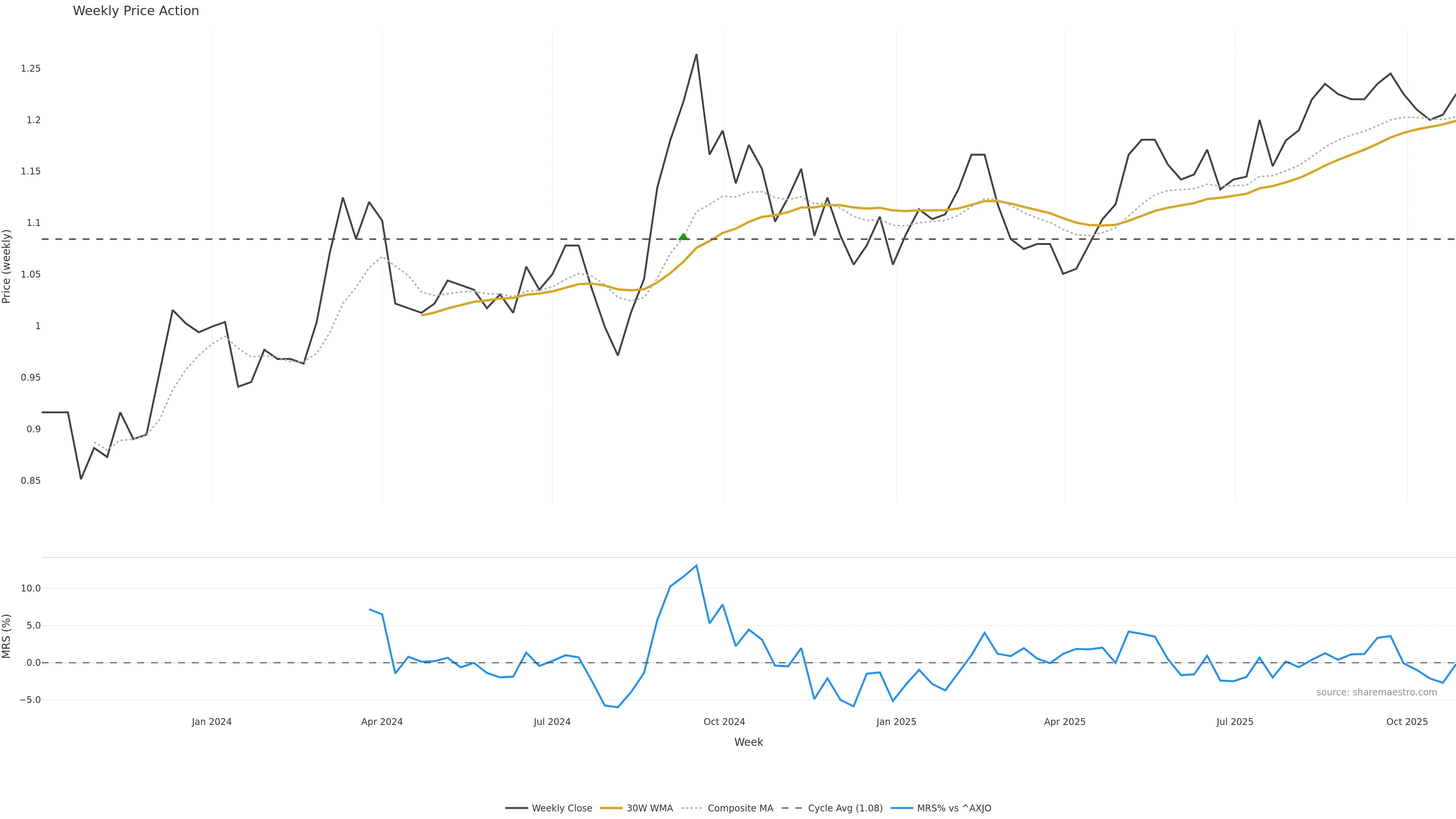Hide the Cycle Avg (1.08) legend series

point(844,808)
